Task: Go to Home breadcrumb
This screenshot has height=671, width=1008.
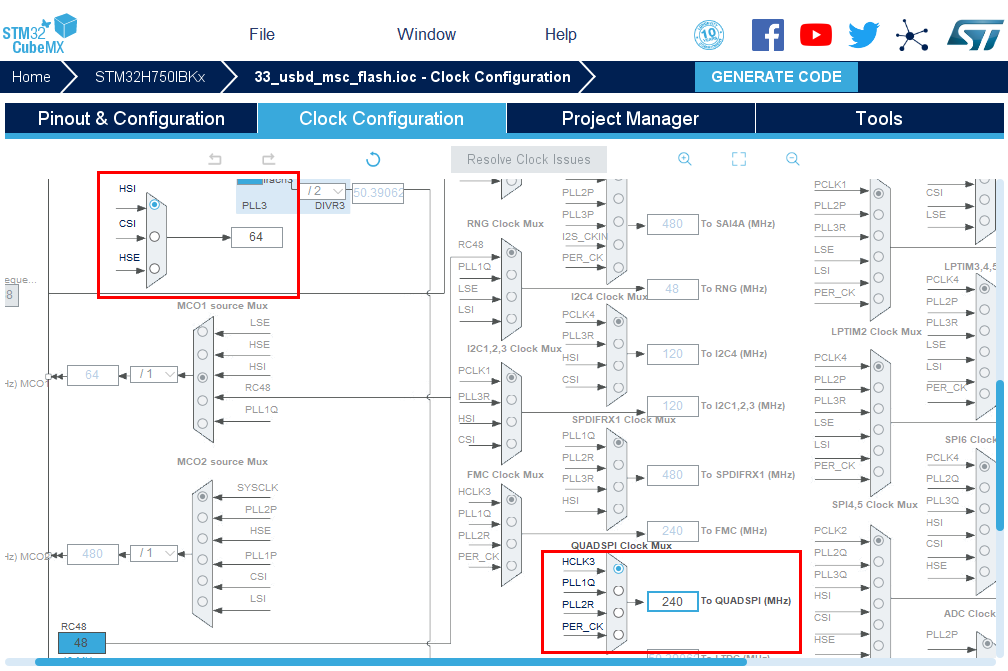Action: (x=31, y=77)
